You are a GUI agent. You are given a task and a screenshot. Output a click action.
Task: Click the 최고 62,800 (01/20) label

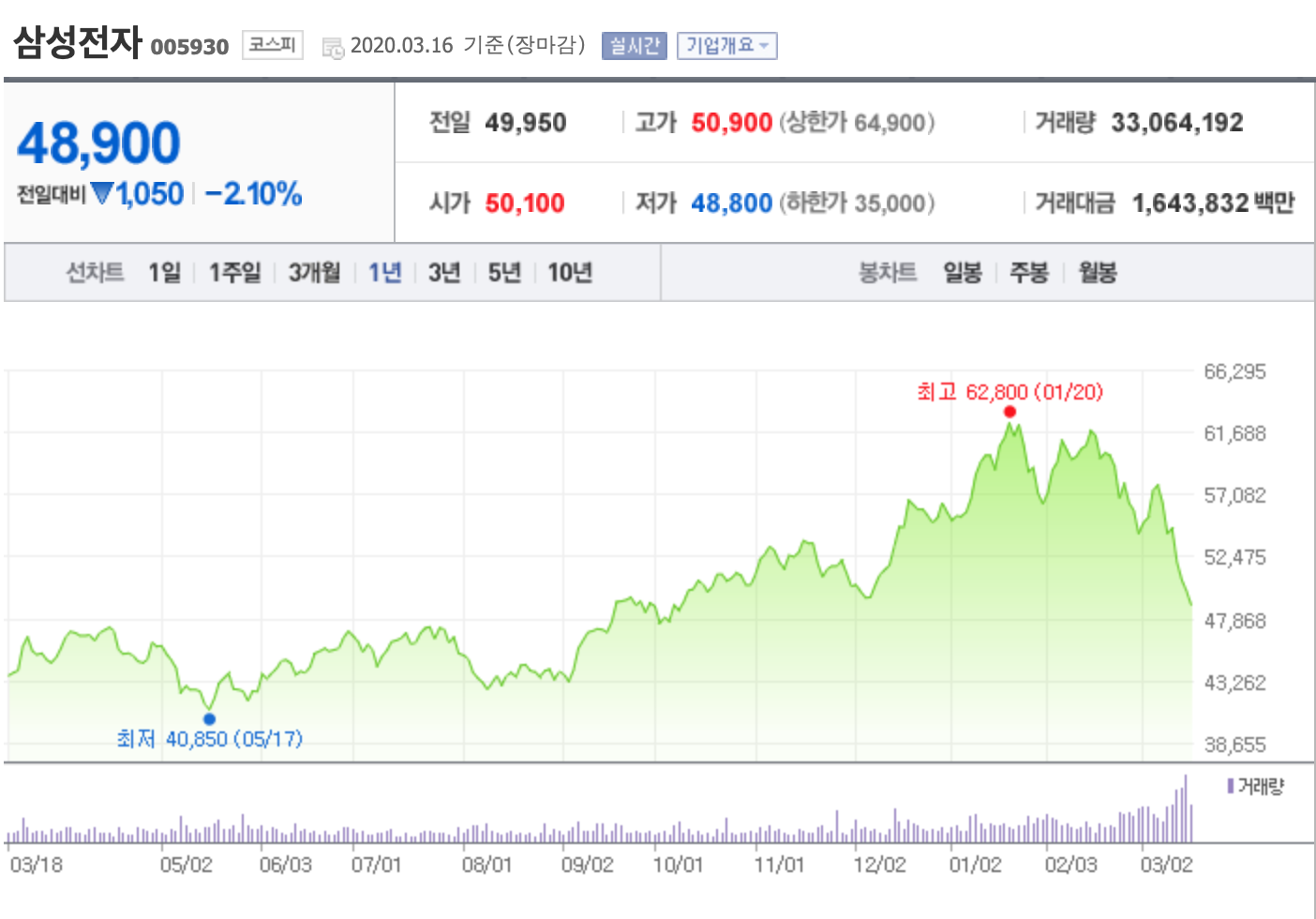click(x=1009, y=392)
